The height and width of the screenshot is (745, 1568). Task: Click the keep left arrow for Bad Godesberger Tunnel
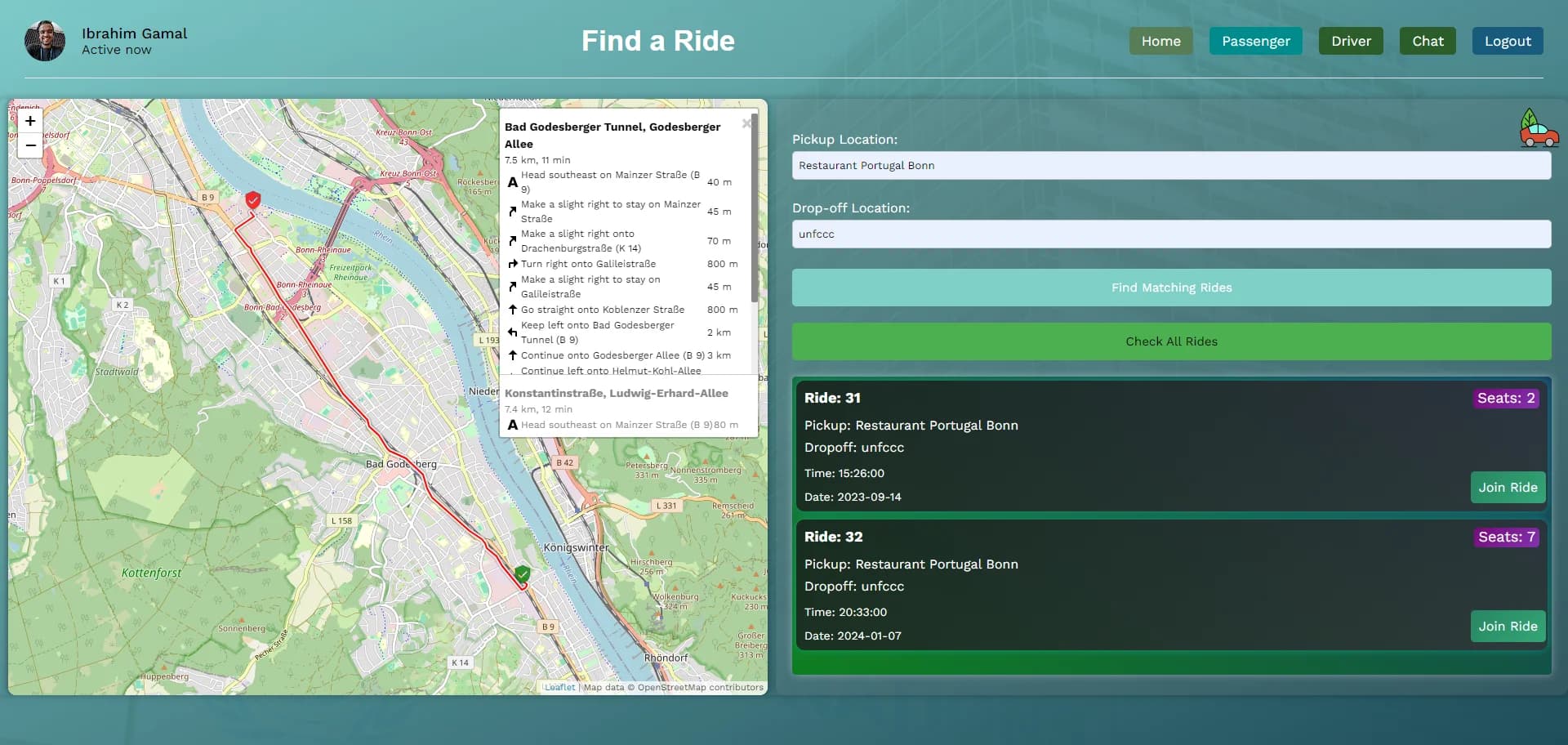512,332
